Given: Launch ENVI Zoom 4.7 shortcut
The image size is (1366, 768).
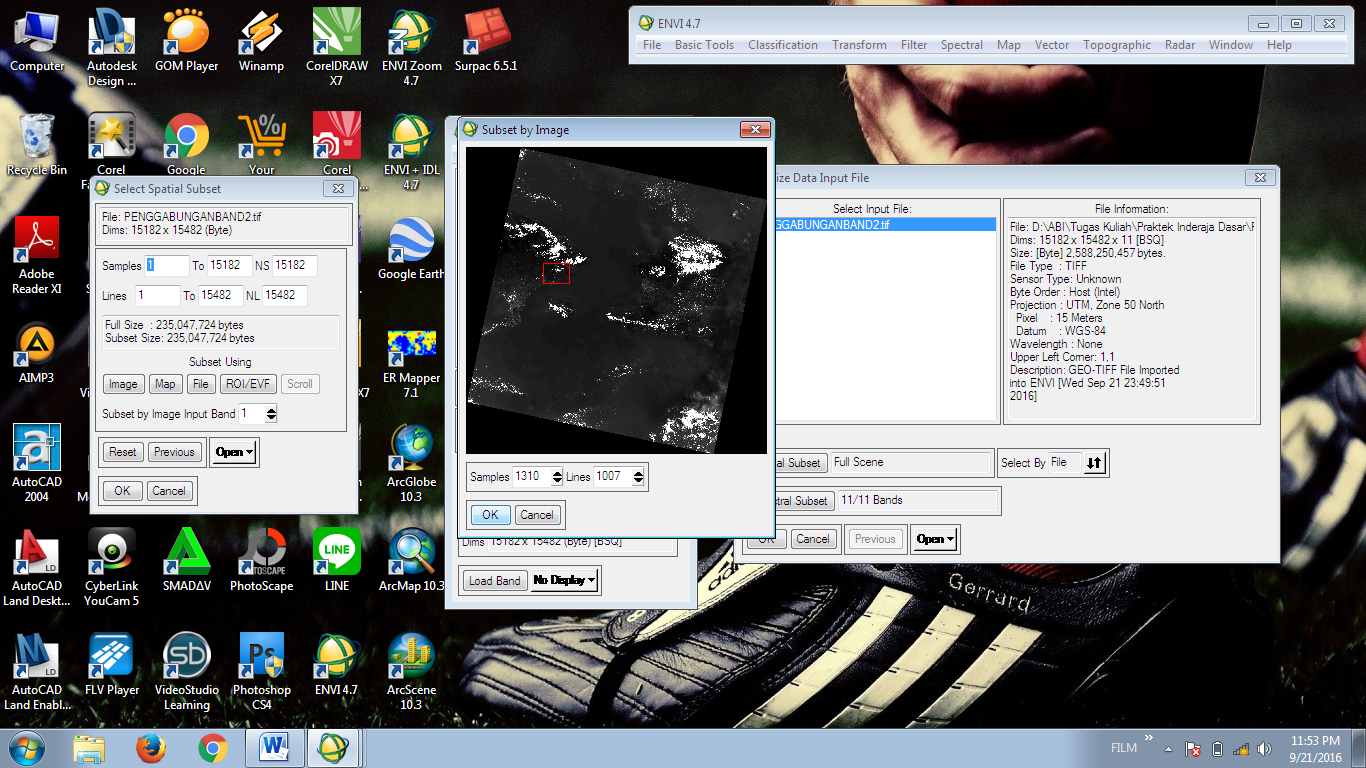Looking at the screenshot, I should point(411,47).
